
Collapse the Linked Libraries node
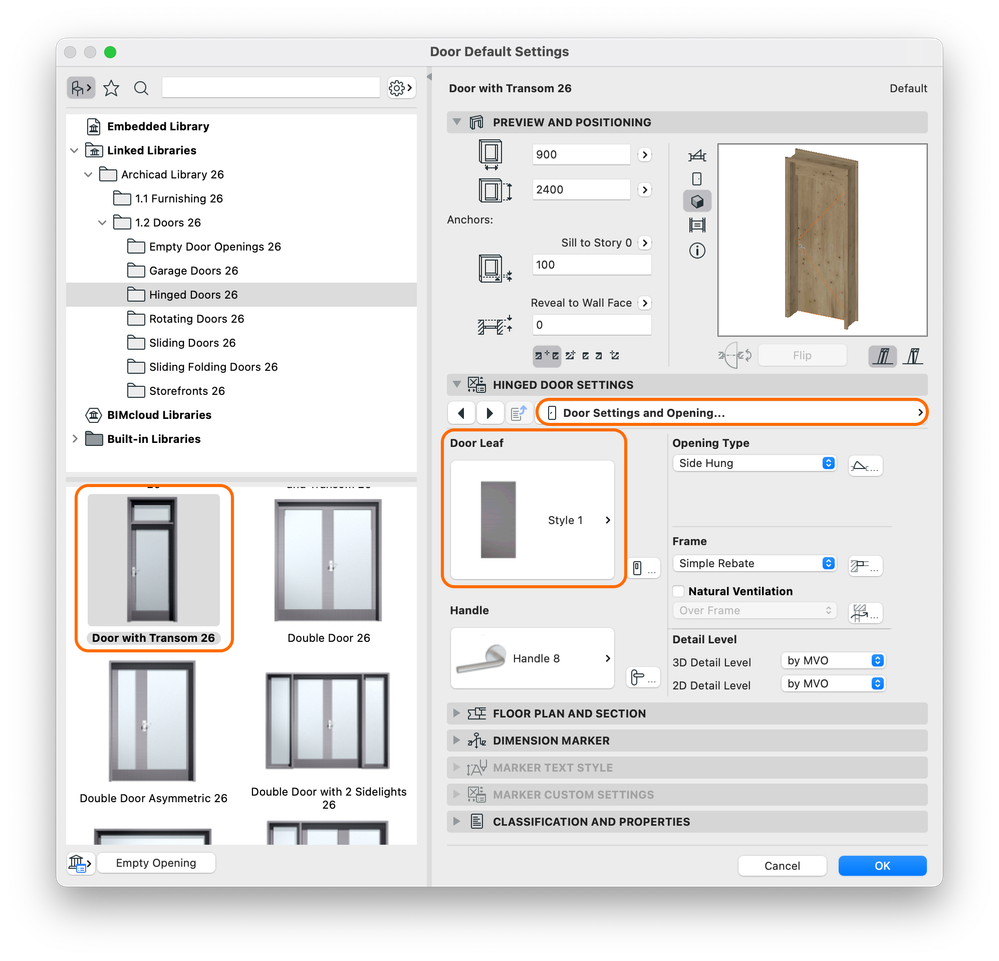75,150
